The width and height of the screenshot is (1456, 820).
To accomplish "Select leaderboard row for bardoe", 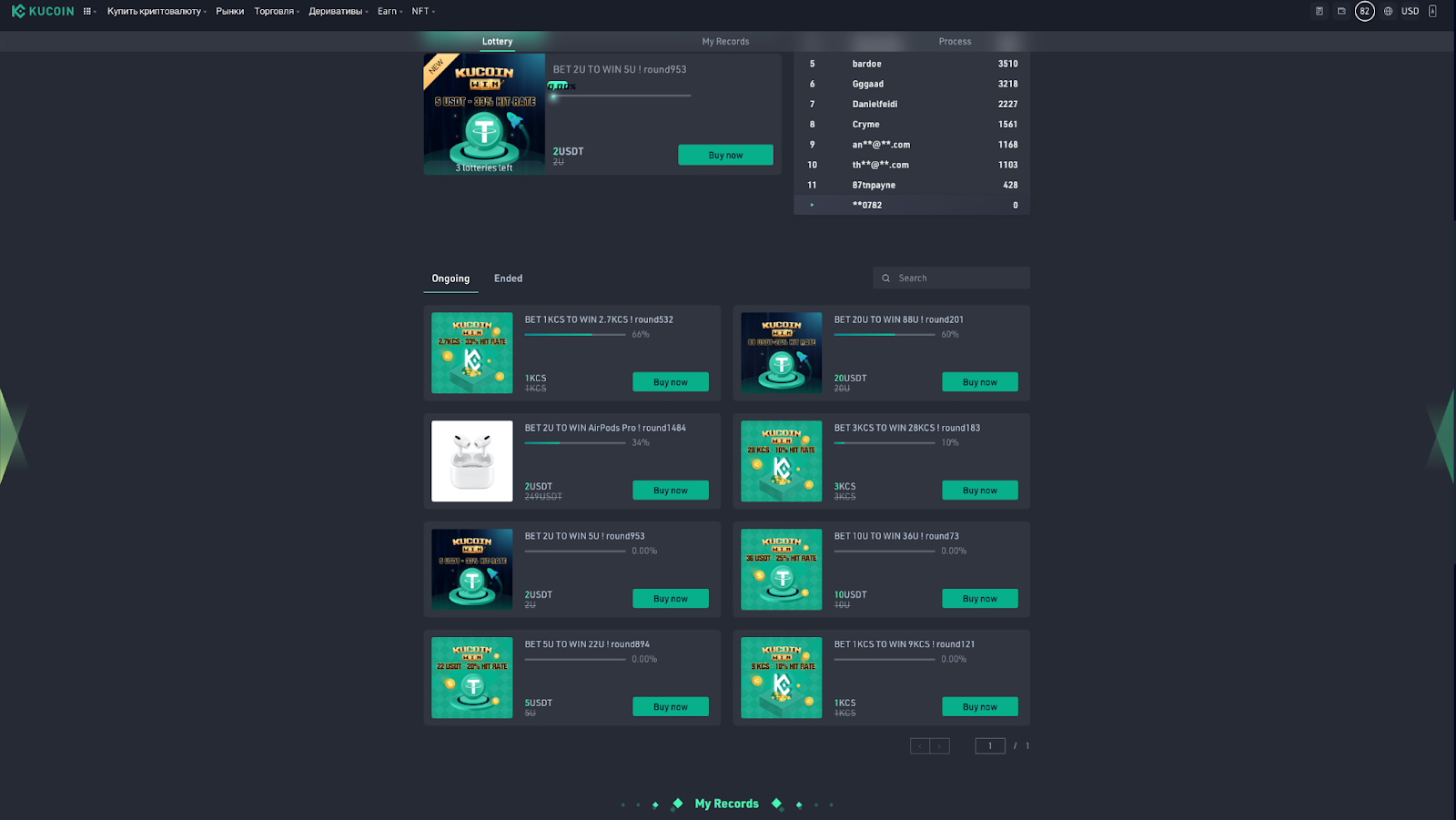I will pyautogui.click(x=912, y=64).
